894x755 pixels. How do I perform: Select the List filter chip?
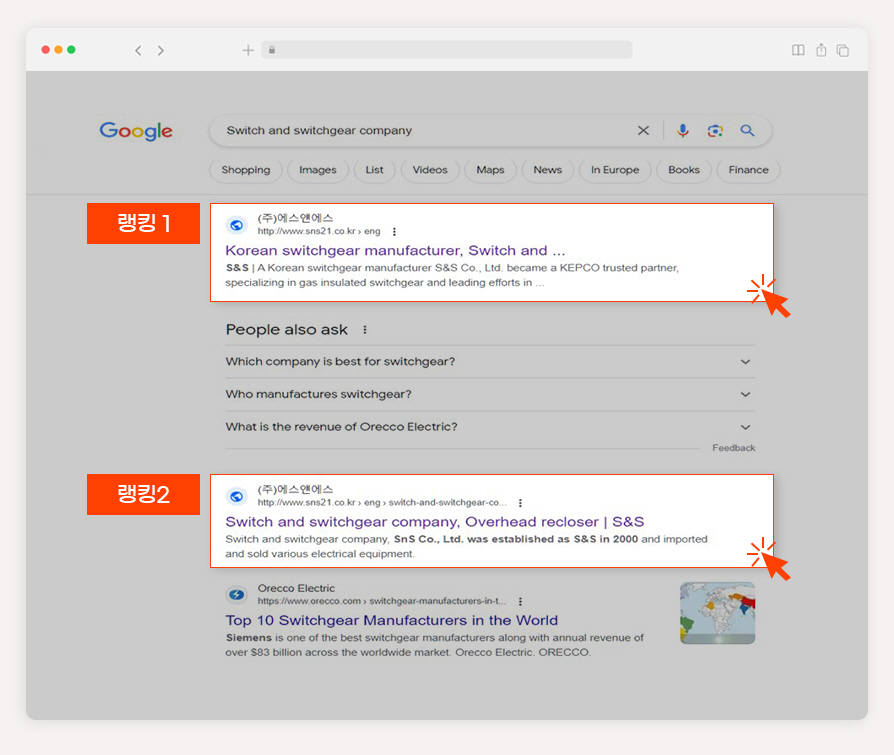(x=375, y=170)
